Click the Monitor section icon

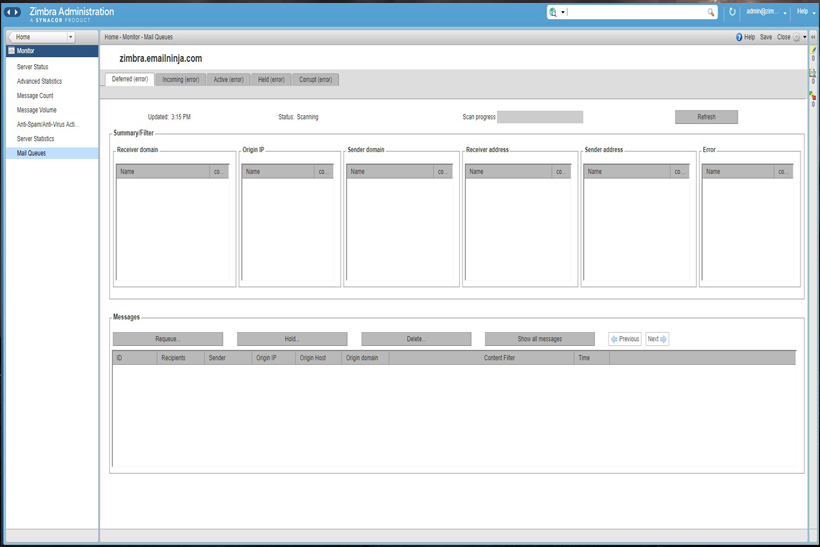[x=12, y=51]
